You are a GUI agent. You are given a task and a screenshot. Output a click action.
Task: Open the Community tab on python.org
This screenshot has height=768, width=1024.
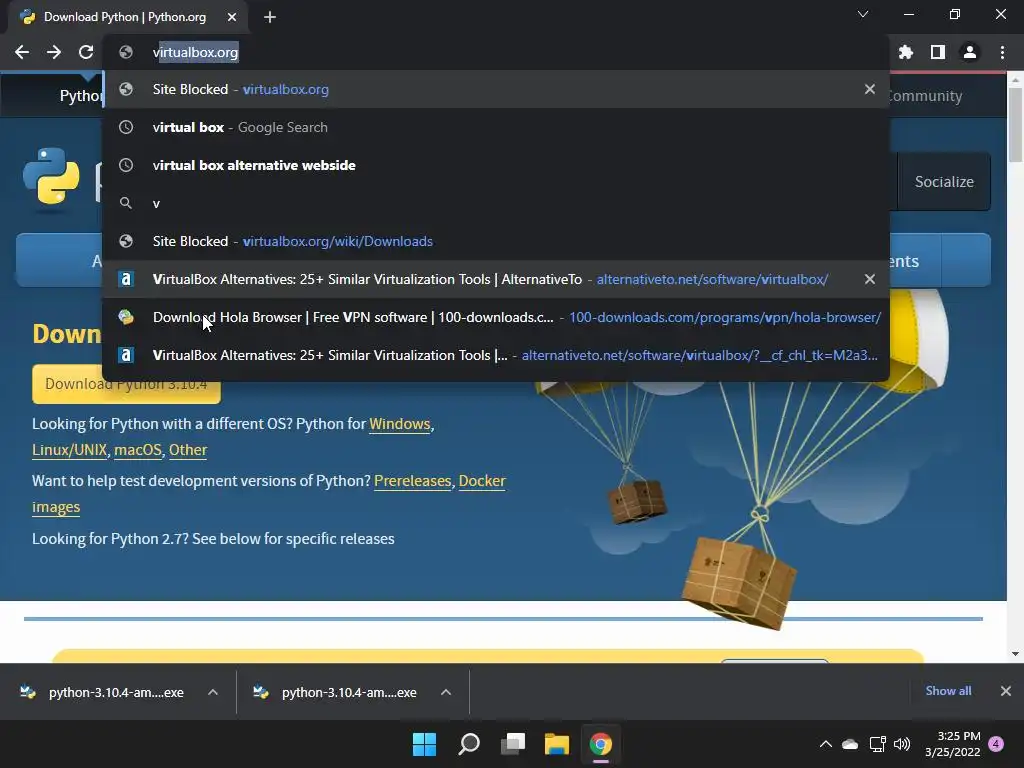click(925, 96)
